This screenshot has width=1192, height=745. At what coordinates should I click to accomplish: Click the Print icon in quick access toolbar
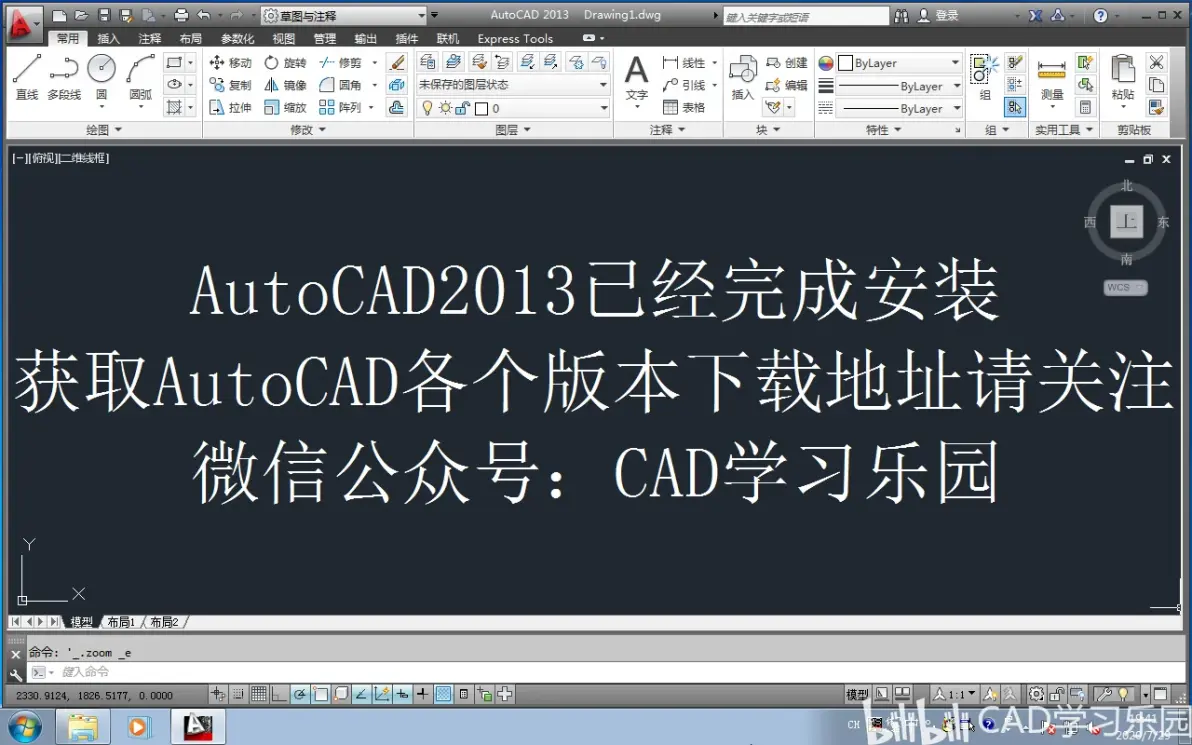click(181, 15)
